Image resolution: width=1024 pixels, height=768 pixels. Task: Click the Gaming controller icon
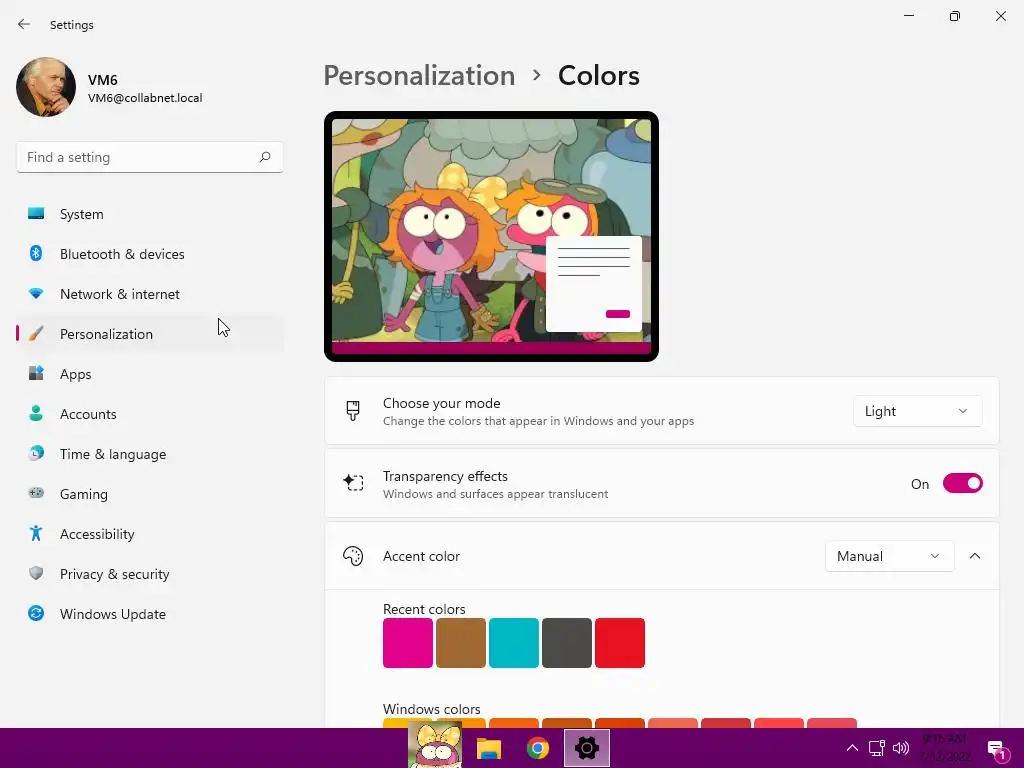click(36, 493)
